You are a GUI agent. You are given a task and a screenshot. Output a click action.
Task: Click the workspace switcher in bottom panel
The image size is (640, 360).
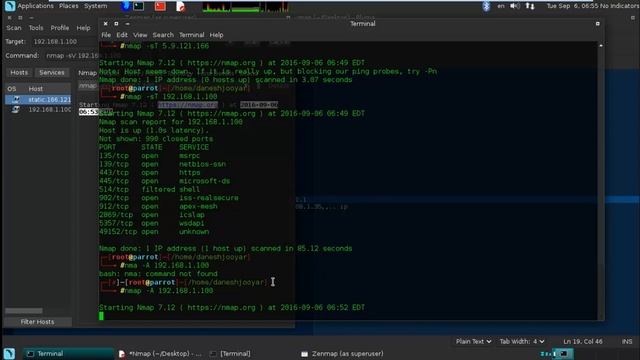pos(557,353)
